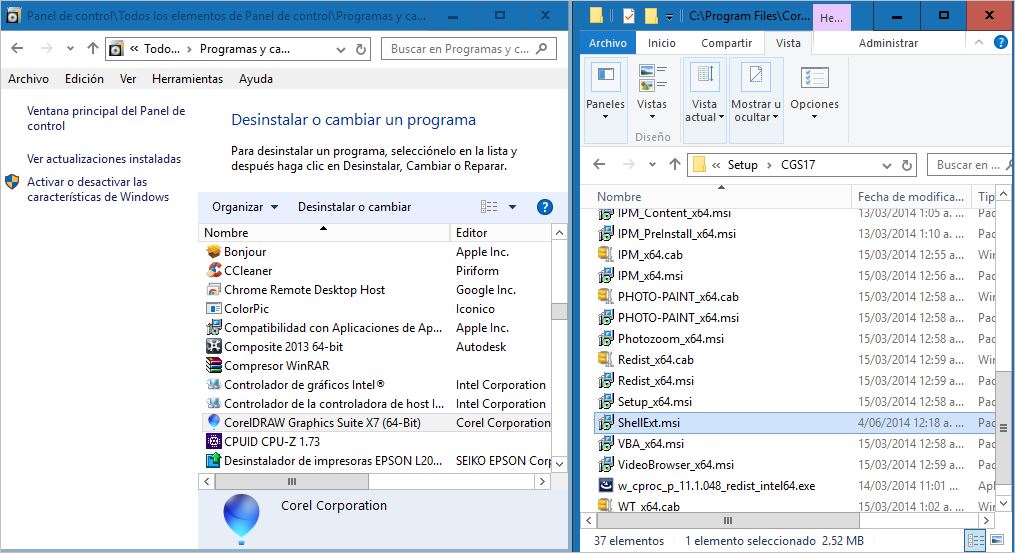This screenshot has width=1015, height=553.
Task: Click the view mode icon beside Desinstalar o cambiar
Action: [489, 207]
